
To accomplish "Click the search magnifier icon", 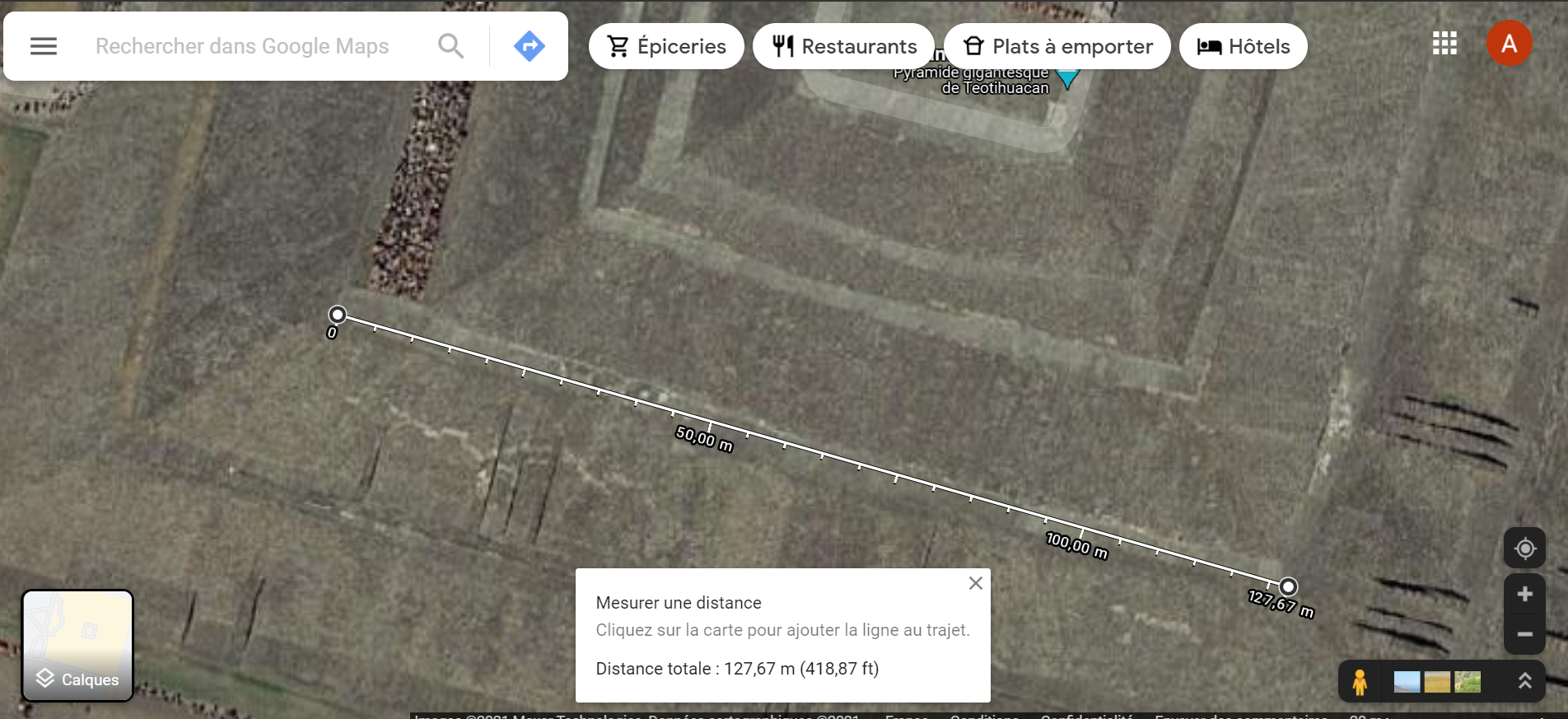I will coord(450,46).
